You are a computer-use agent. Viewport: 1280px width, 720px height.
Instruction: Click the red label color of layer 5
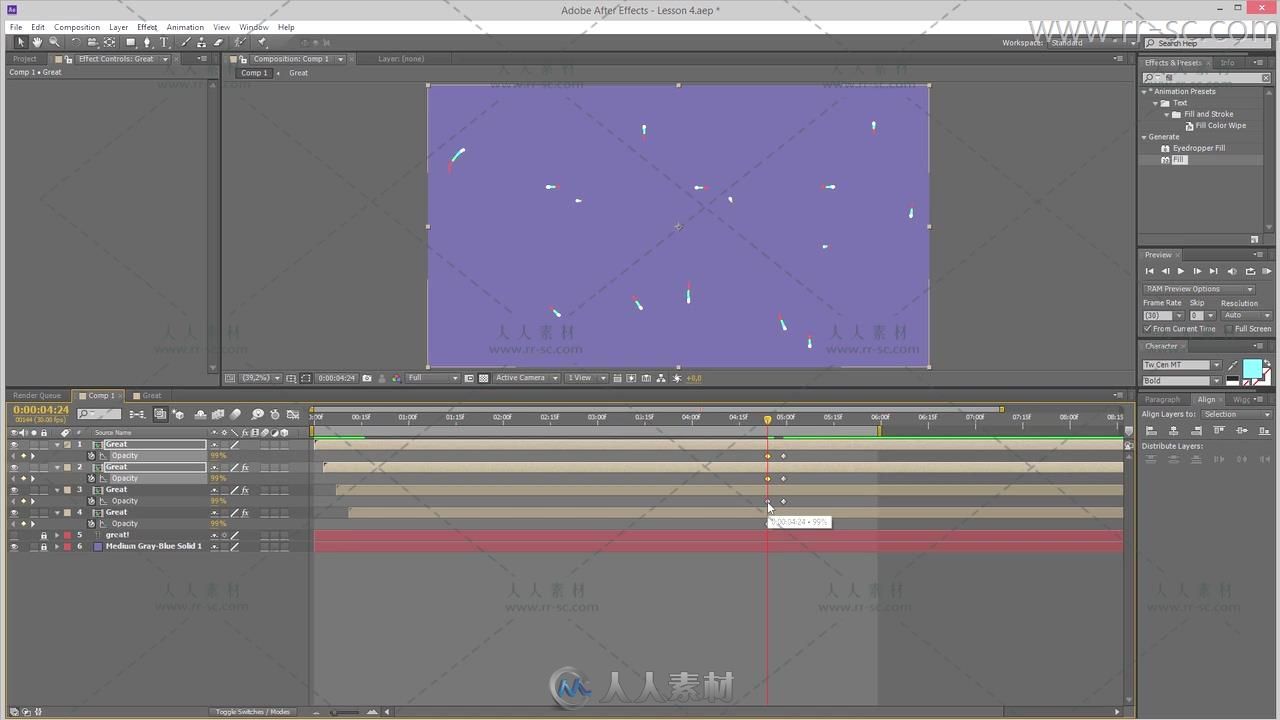67,535
